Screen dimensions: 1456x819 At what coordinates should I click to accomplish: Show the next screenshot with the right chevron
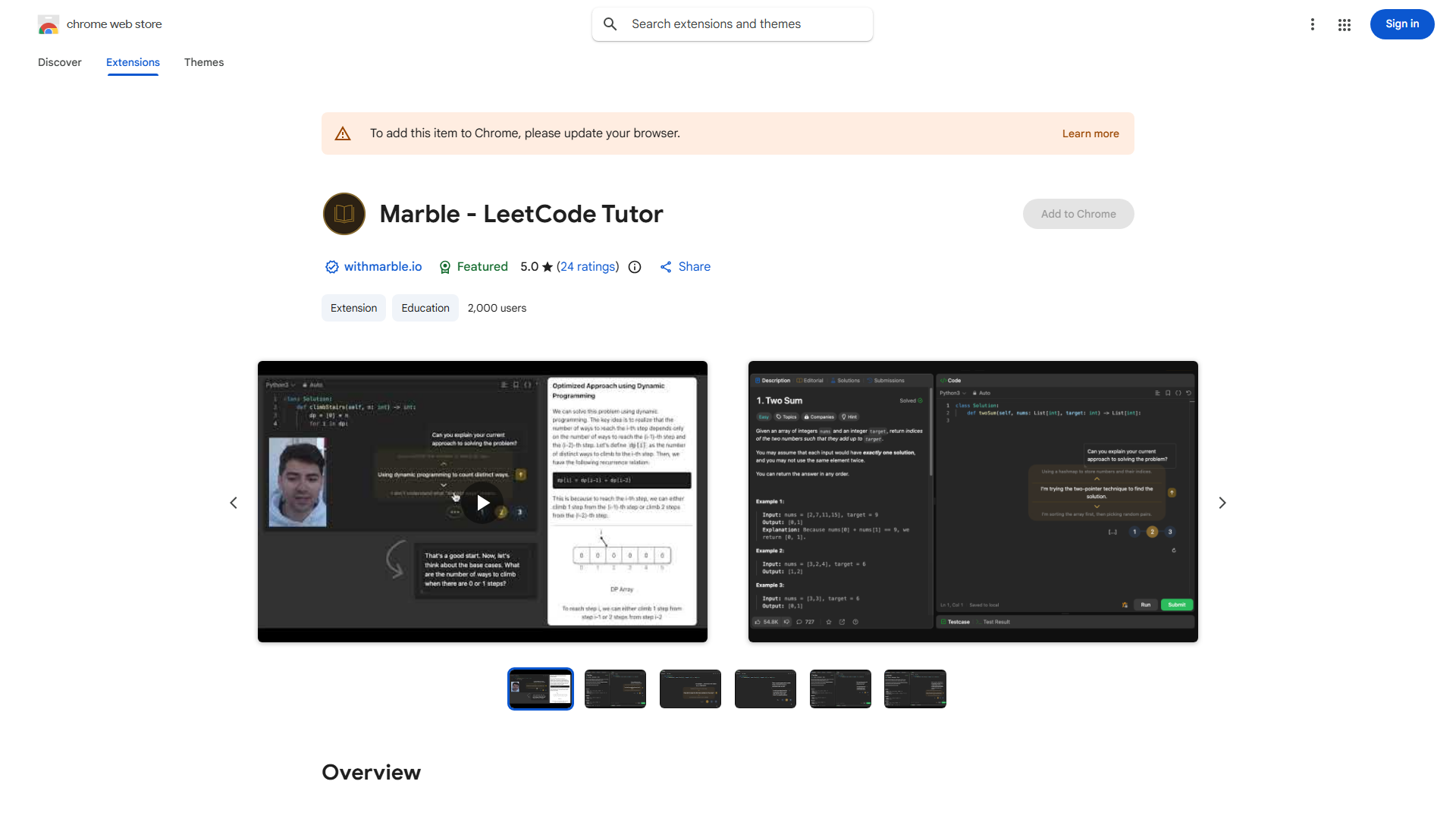coord(1222,502)
